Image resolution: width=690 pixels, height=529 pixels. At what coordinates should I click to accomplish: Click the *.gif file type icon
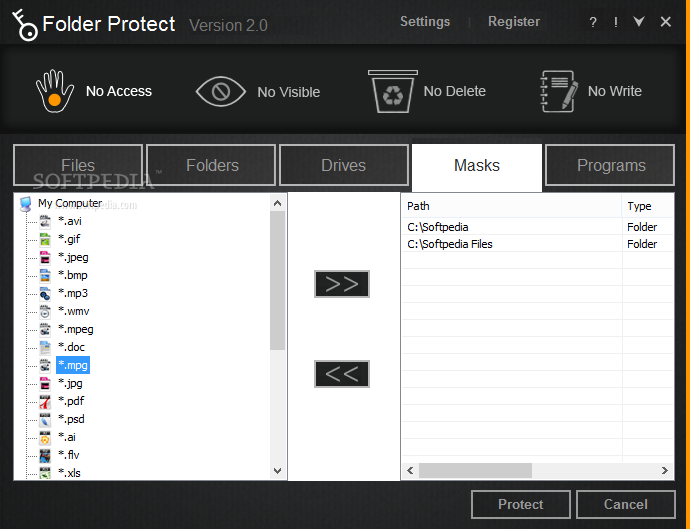coord(45,239)
